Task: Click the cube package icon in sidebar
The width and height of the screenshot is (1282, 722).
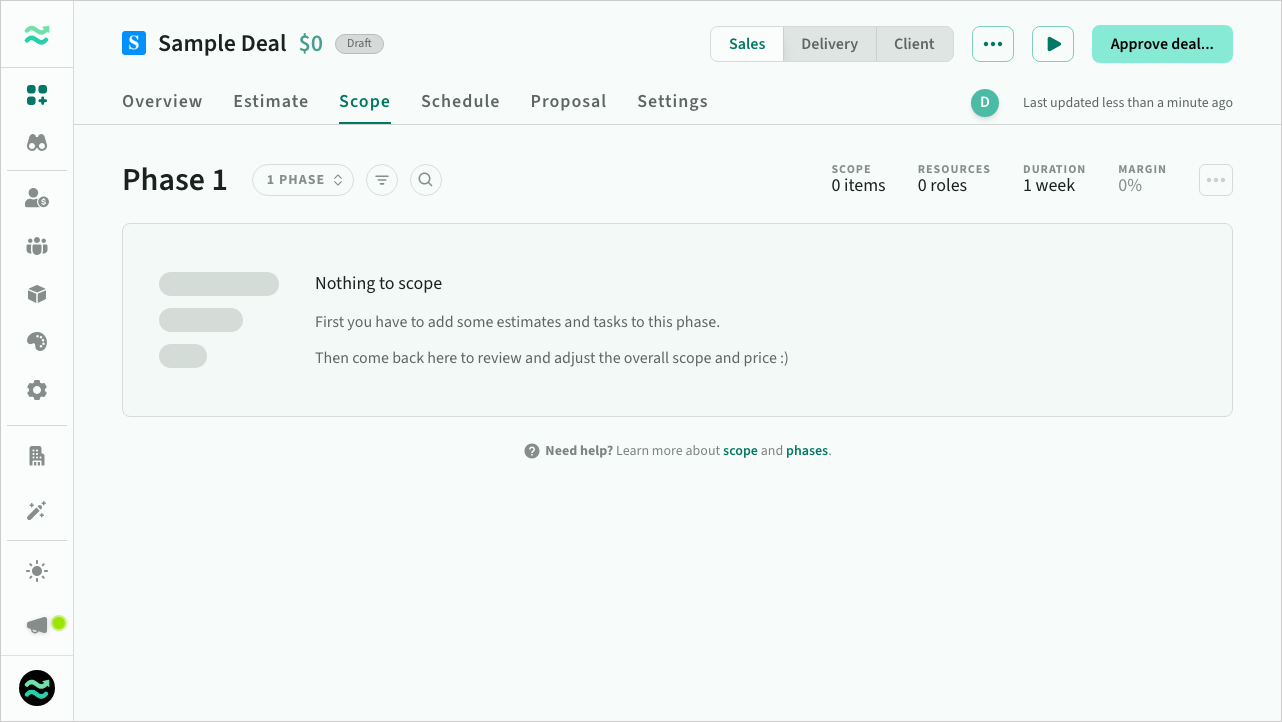Action: pos(37,294)
